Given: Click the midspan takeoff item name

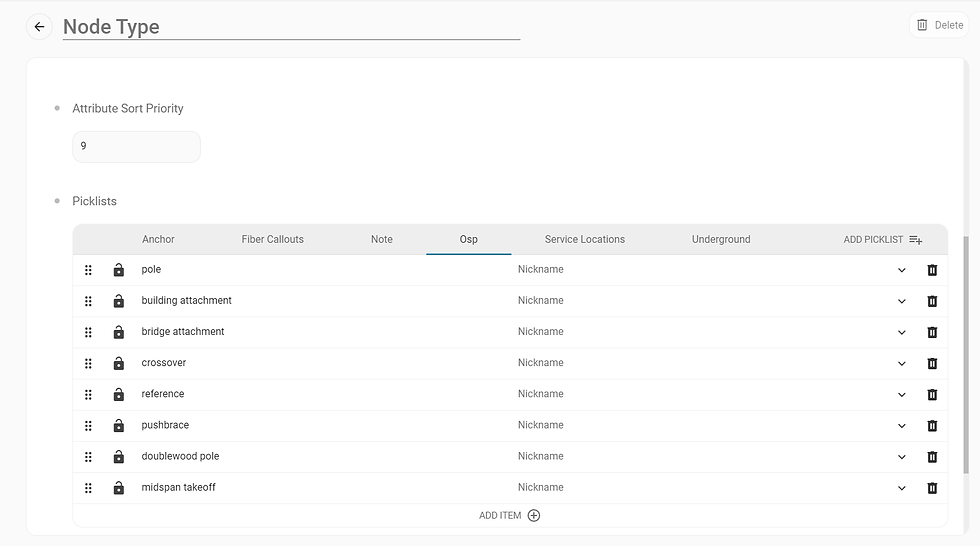Looking at the screenshot, I should point(178,487).
